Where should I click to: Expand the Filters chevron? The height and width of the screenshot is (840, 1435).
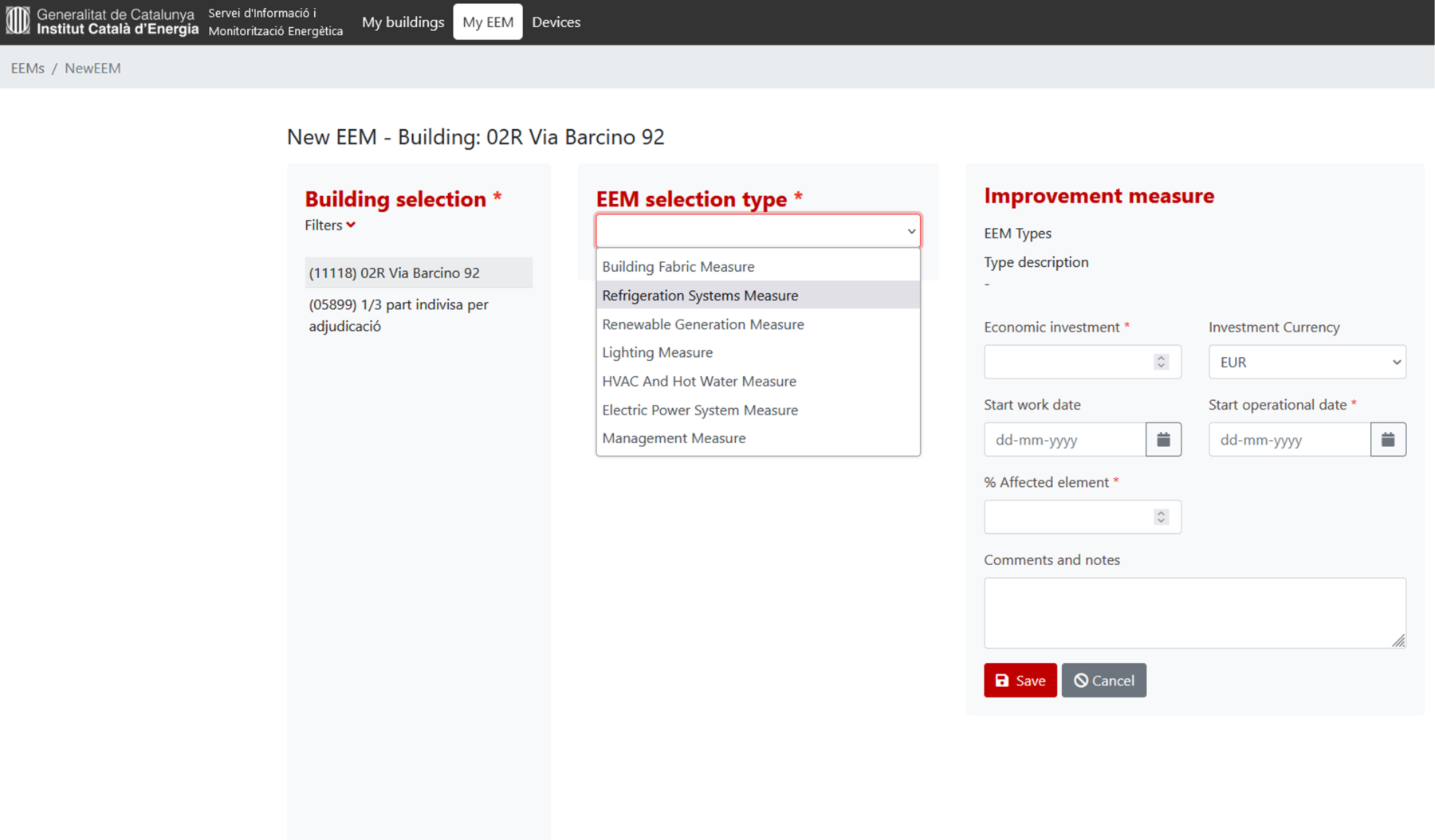[x=351, y=226]
